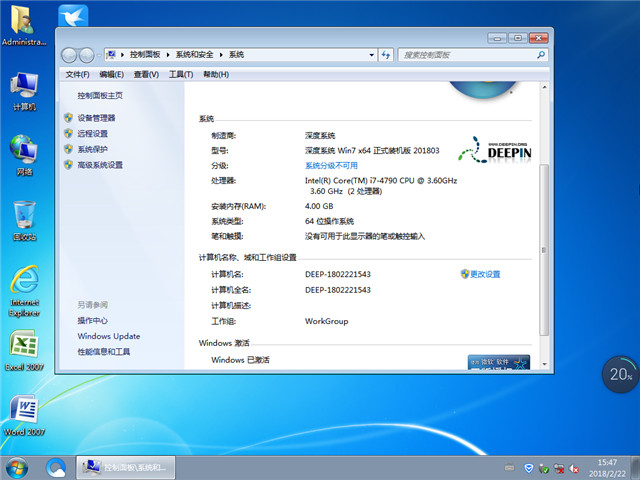
Task: Click 系统和安全 breadcrumb segment
Action: 194,55
